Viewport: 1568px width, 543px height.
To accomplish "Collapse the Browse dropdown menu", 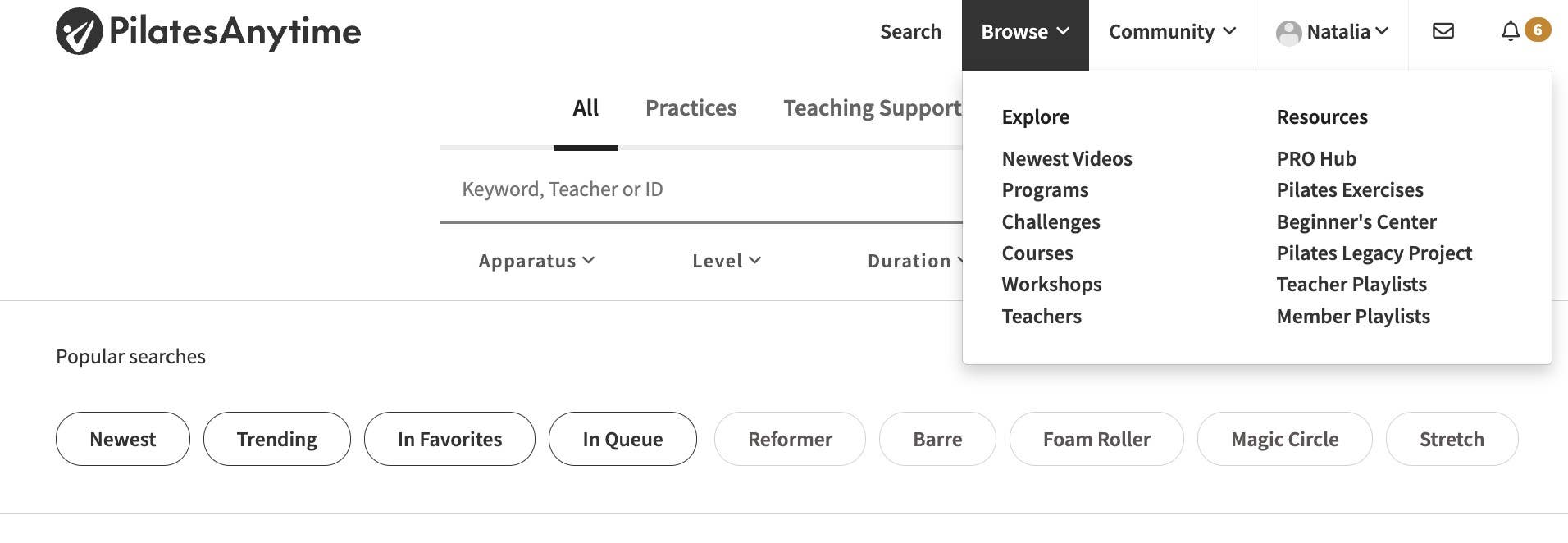I will click(x=1024, y=32).
